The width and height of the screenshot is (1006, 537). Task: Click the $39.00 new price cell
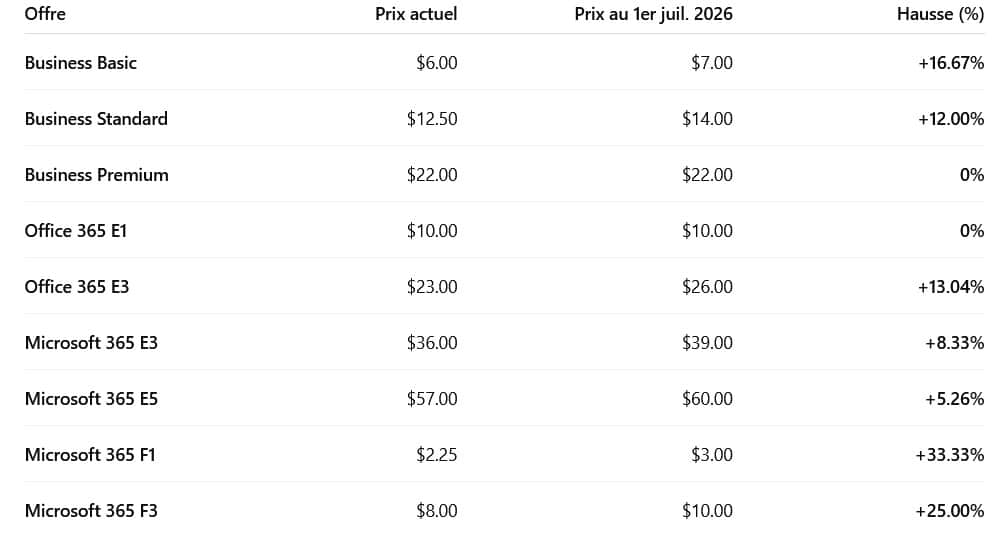[707, 342]
